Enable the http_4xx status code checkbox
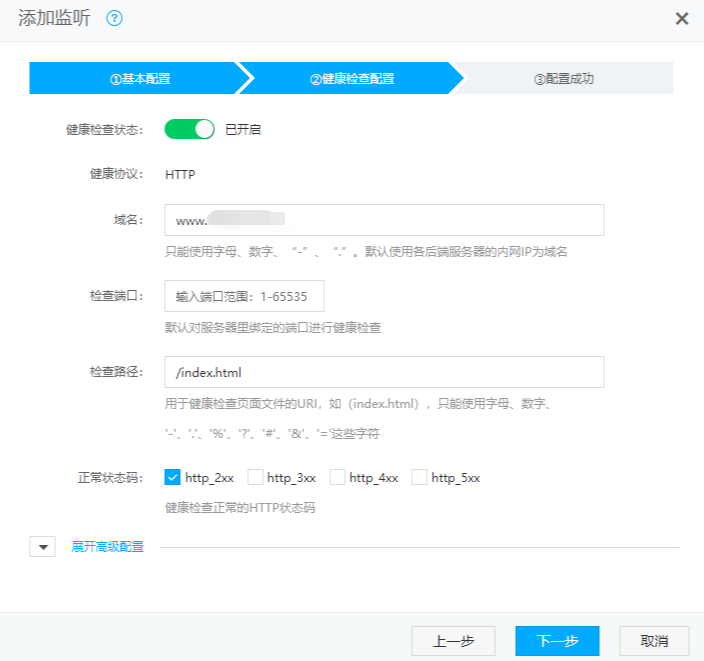The height and width of the screenshot is (661, 704). tap(337, 477)
